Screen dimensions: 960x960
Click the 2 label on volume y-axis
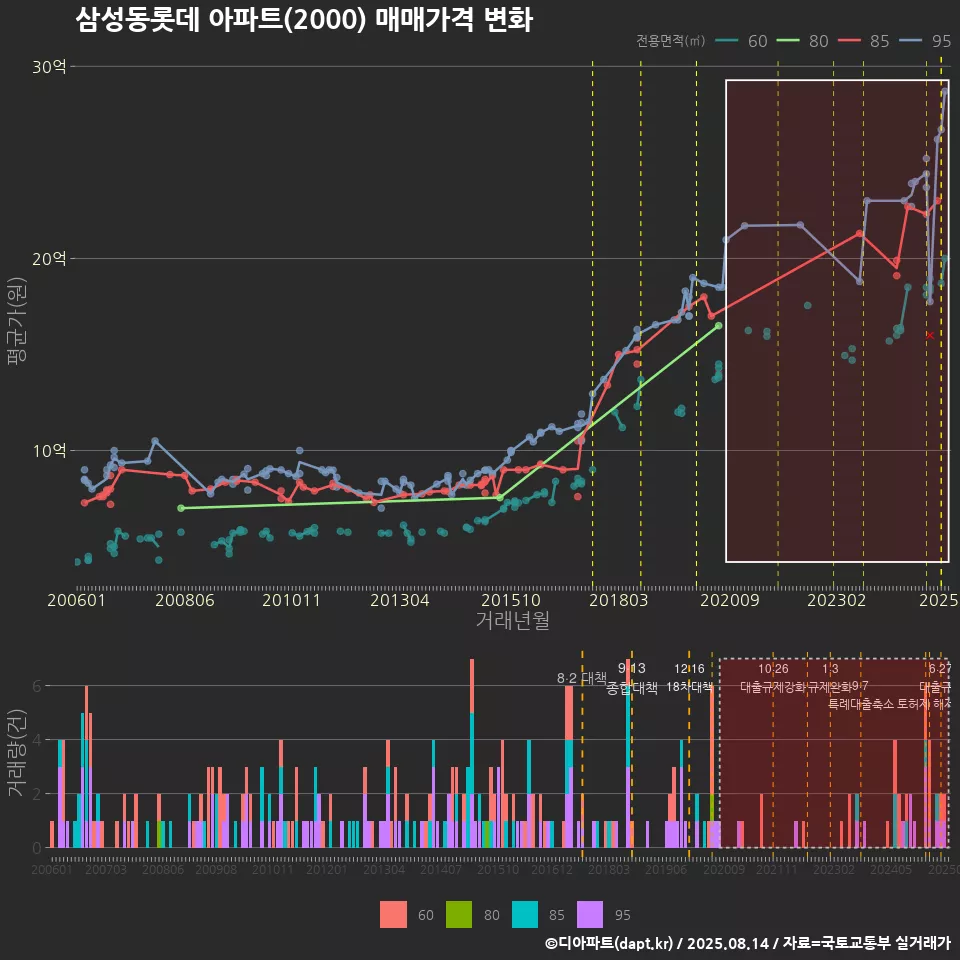point(37,794)
